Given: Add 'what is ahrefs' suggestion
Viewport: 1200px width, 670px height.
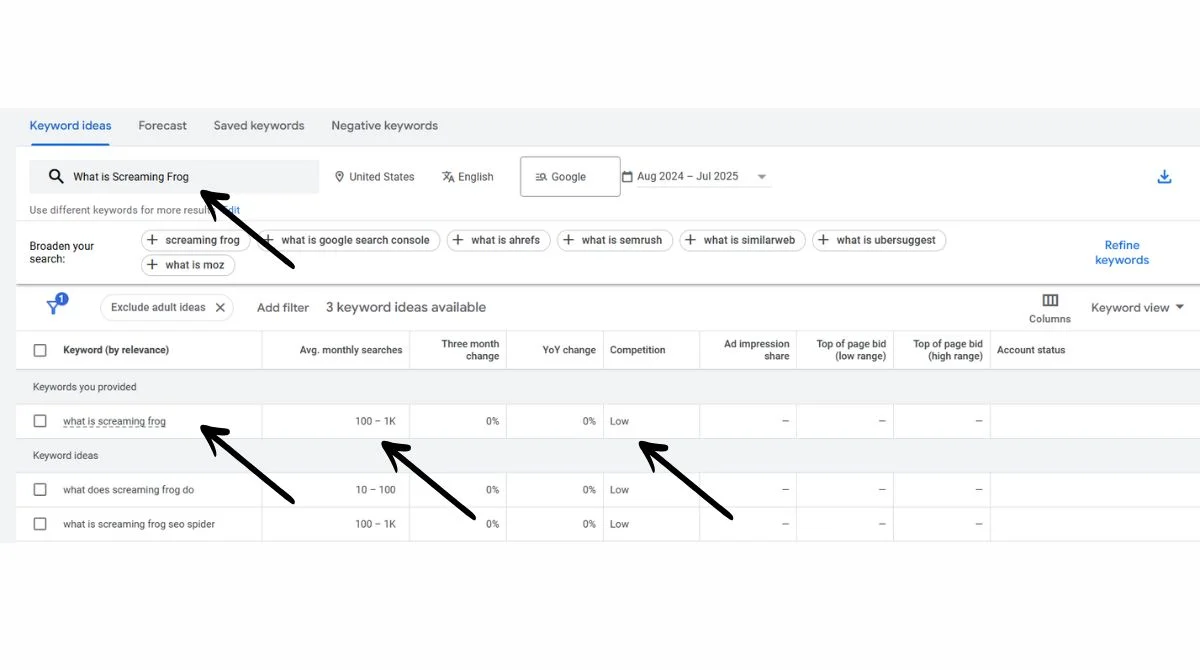Looking at the screenshot, I should [x=498, y=240].
